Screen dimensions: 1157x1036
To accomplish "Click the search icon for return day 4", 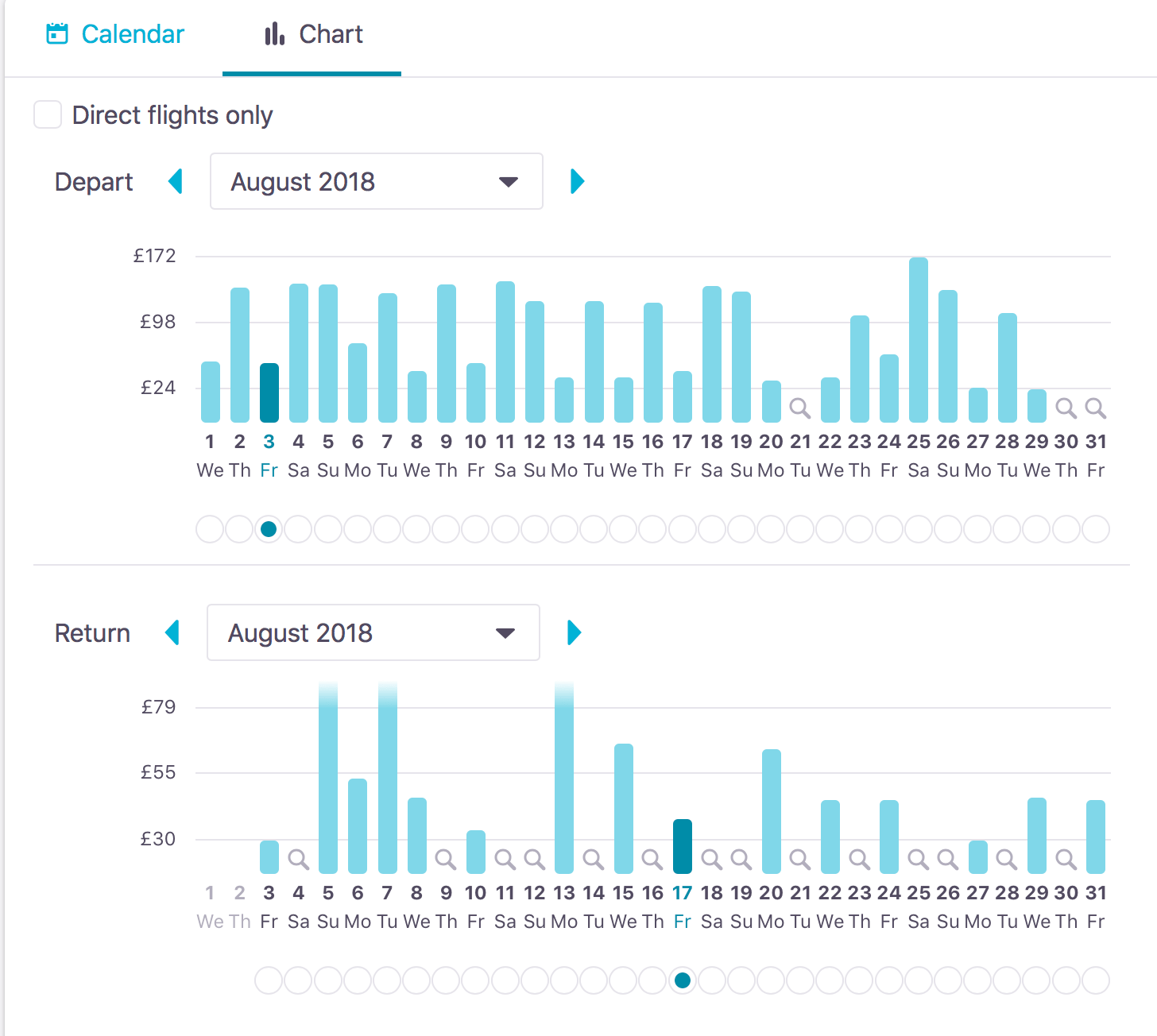I will tap(298, 859).
